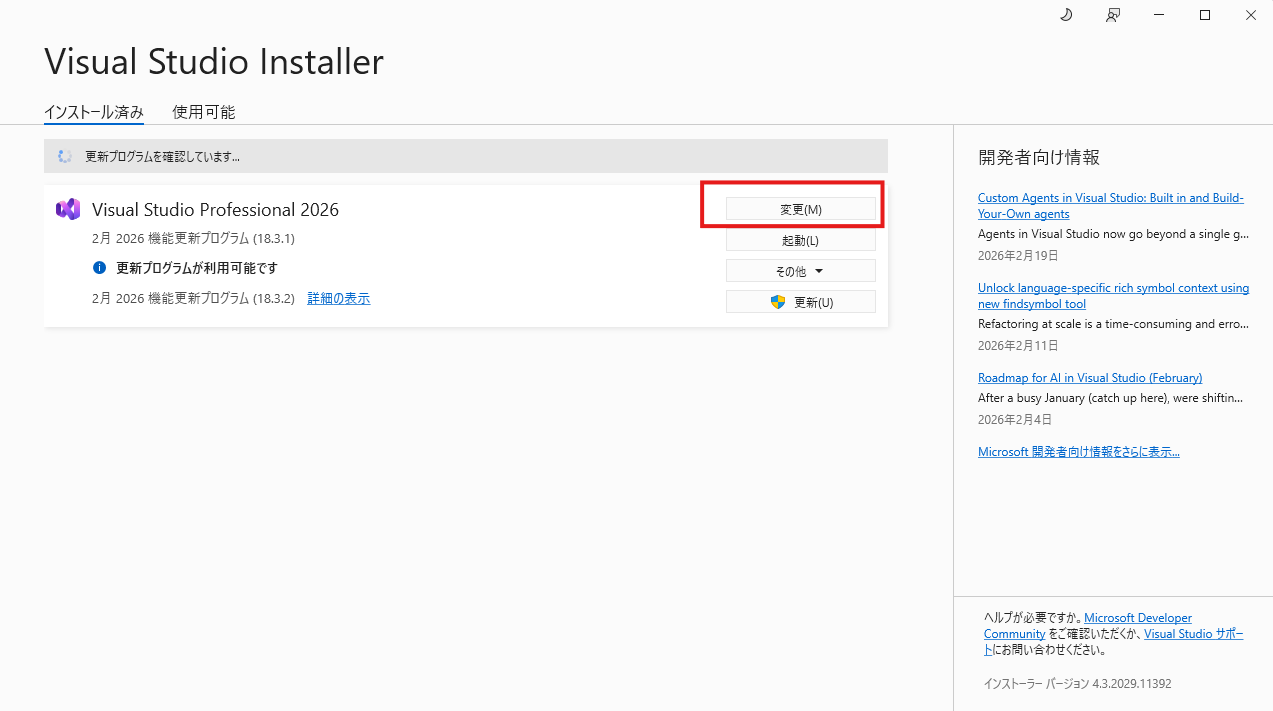Visit the Microsoft Developer Community link
1273x711 pixels.
(1138, 618)
